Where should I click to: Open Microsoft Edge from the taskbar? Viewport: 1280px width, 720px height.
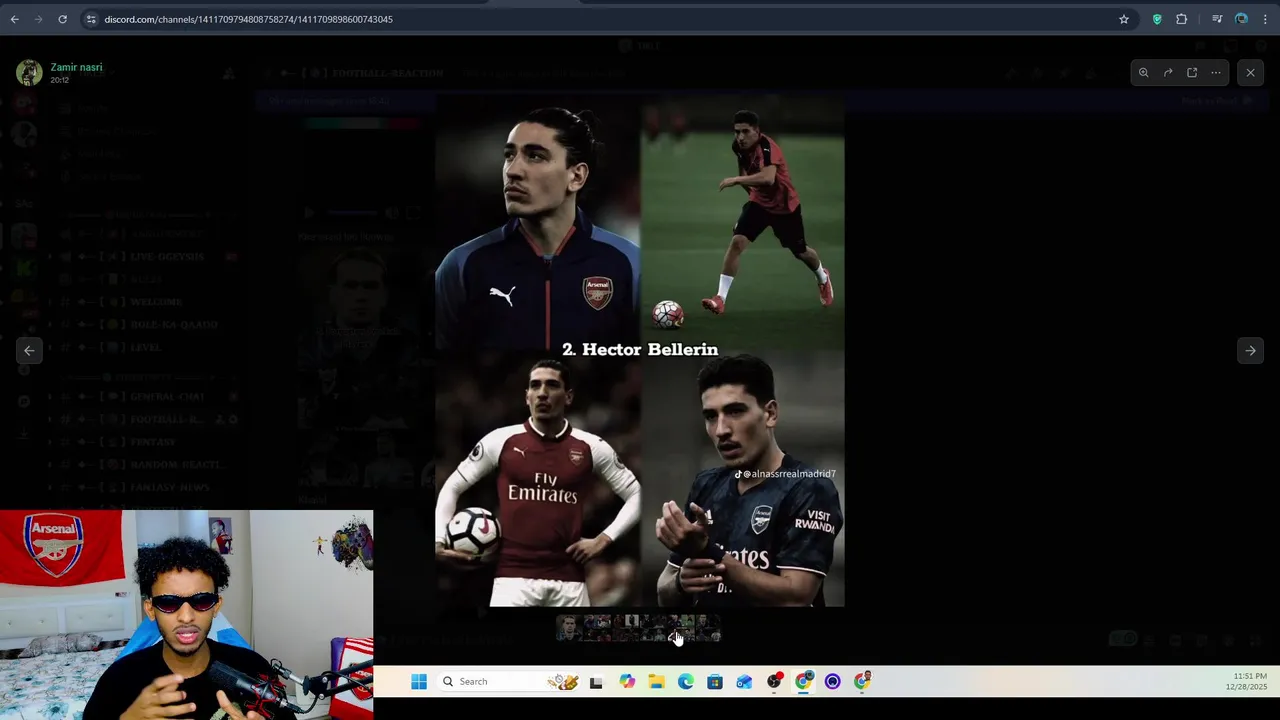point(686,682)
